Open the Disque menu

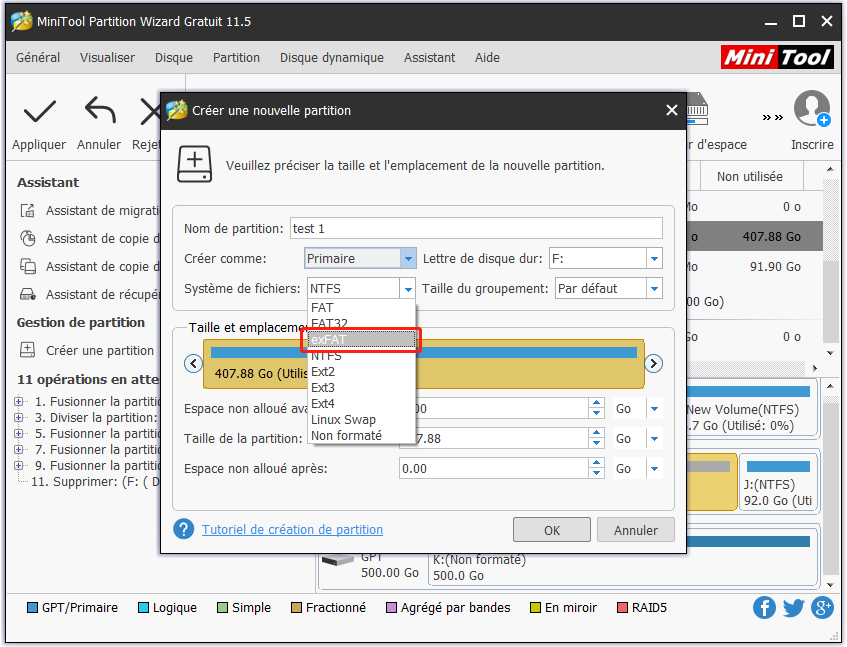174,57
